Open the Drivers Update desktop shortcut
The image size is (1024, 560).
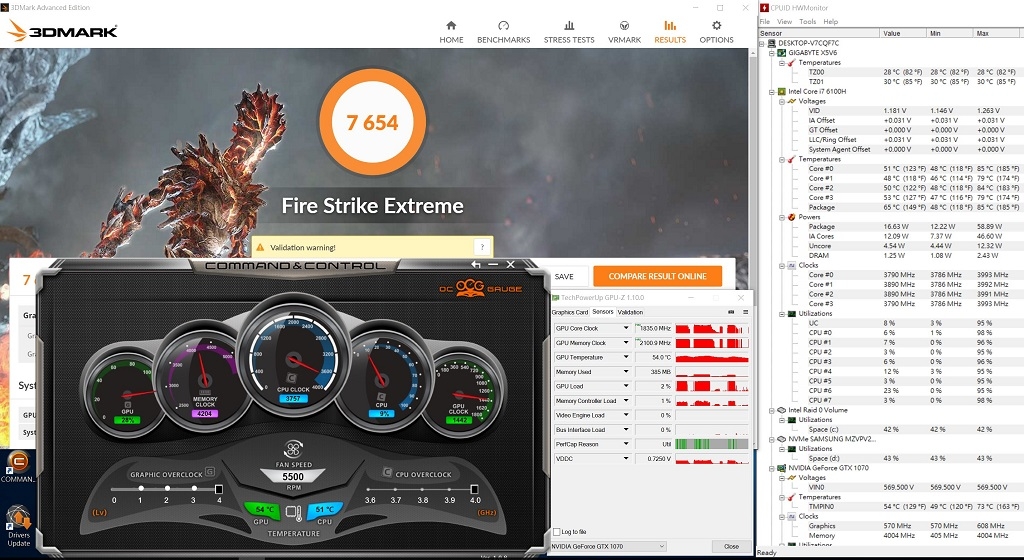(18, 527)
